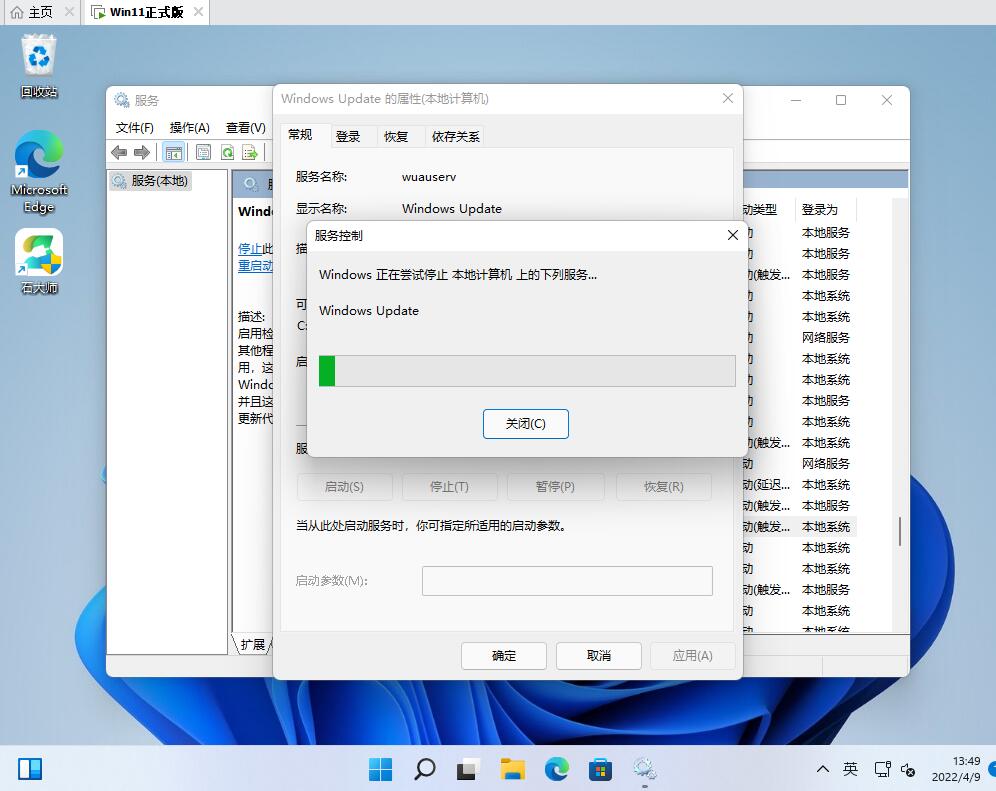Screen dimensions: 996x791
Task: Click the service stop progress bar
Action: 525,371
